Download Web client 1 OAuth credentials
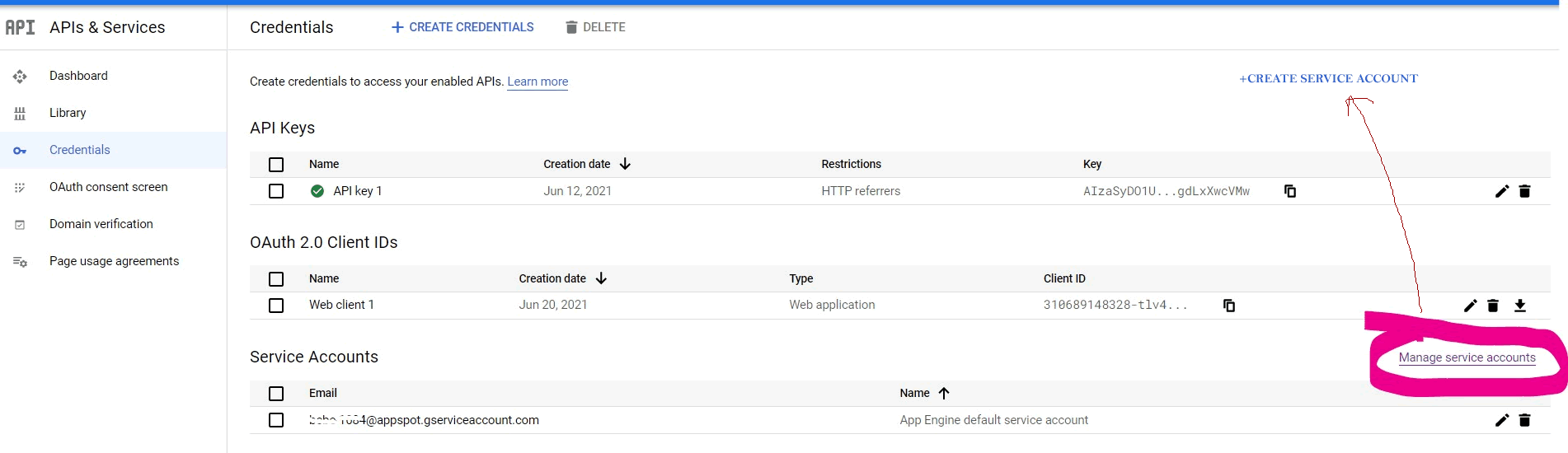The width and height of the screenshot is (1568, 453). pos(1519,306)
